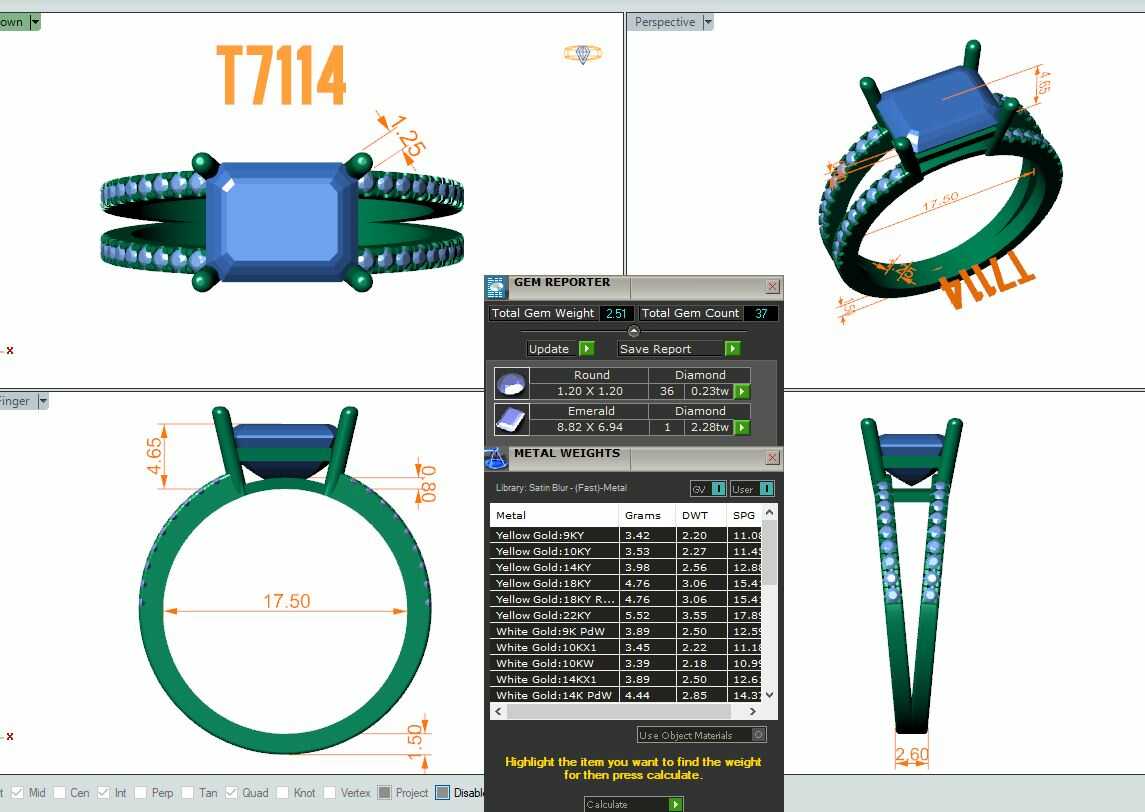
Task: Select the White Gold:14KX1 row
Action: pos(626,680)
